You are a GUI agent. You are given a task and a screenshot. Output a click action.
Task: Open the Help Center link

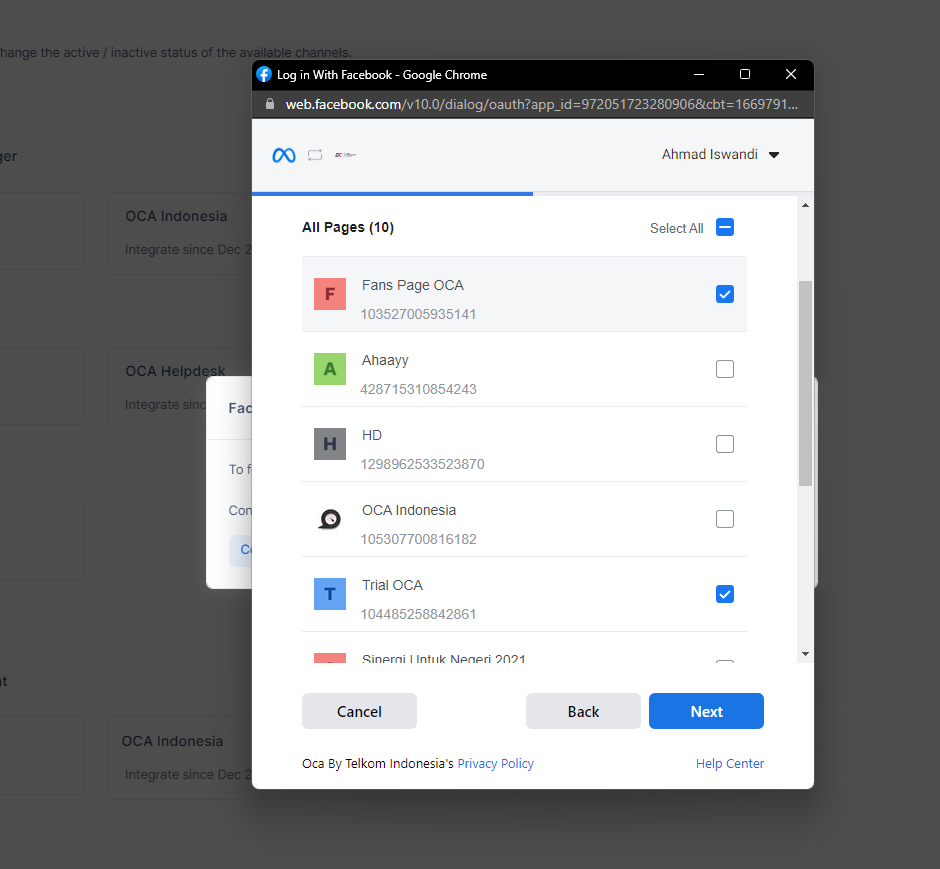(730, 764)
